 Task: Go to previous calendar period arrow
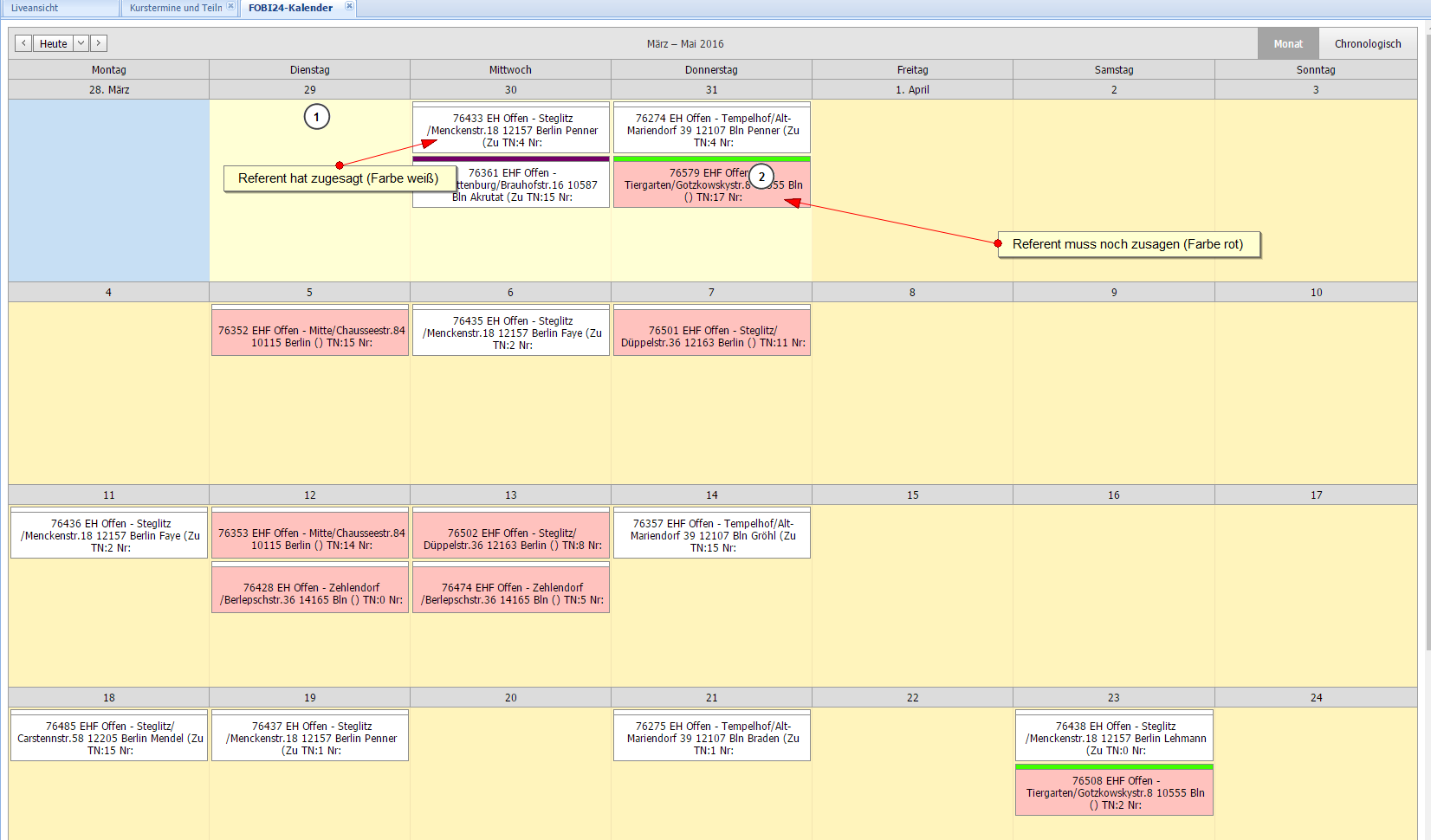(x=23, y=43)
